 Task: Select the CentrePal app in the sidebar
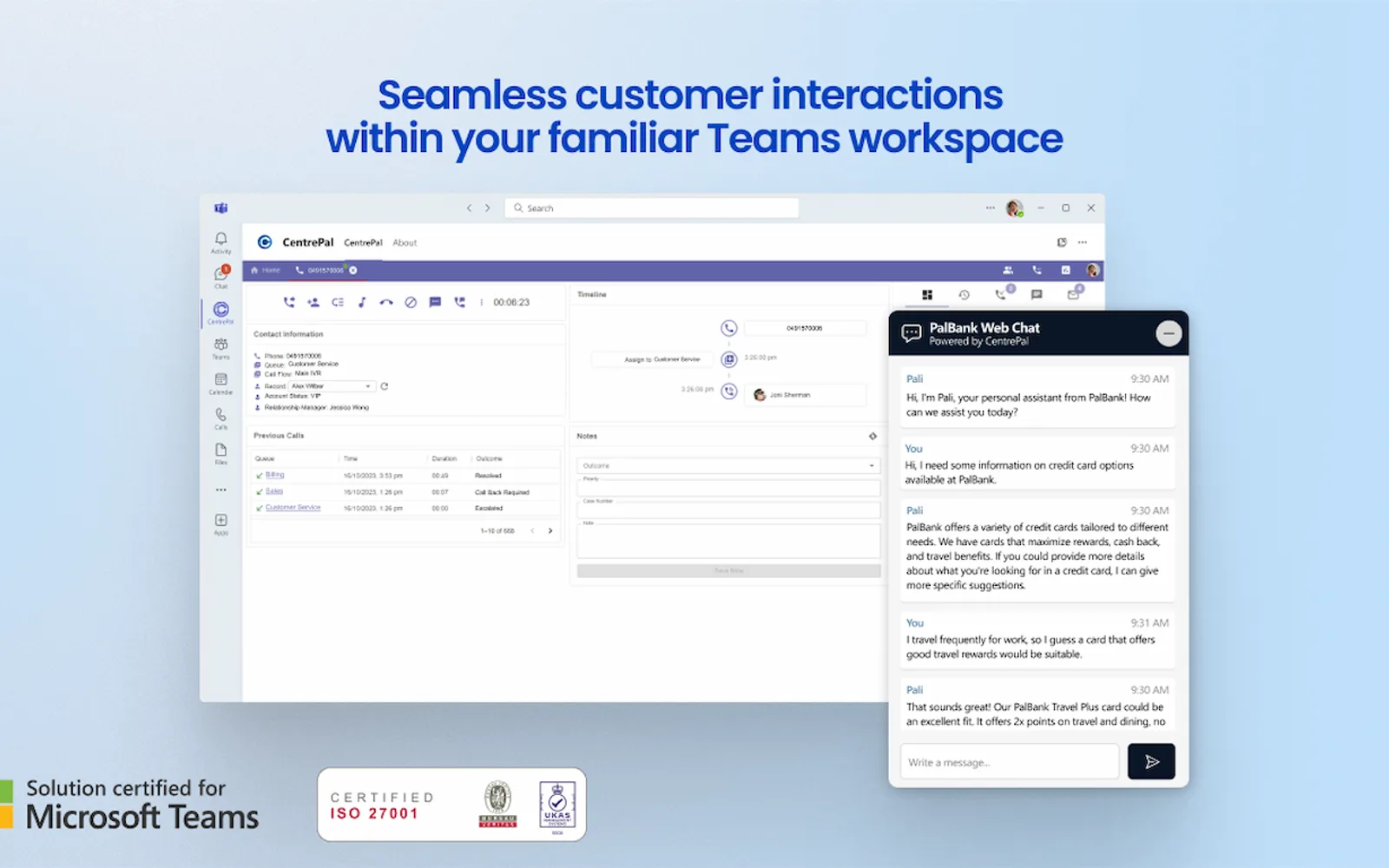click(221, 312)
